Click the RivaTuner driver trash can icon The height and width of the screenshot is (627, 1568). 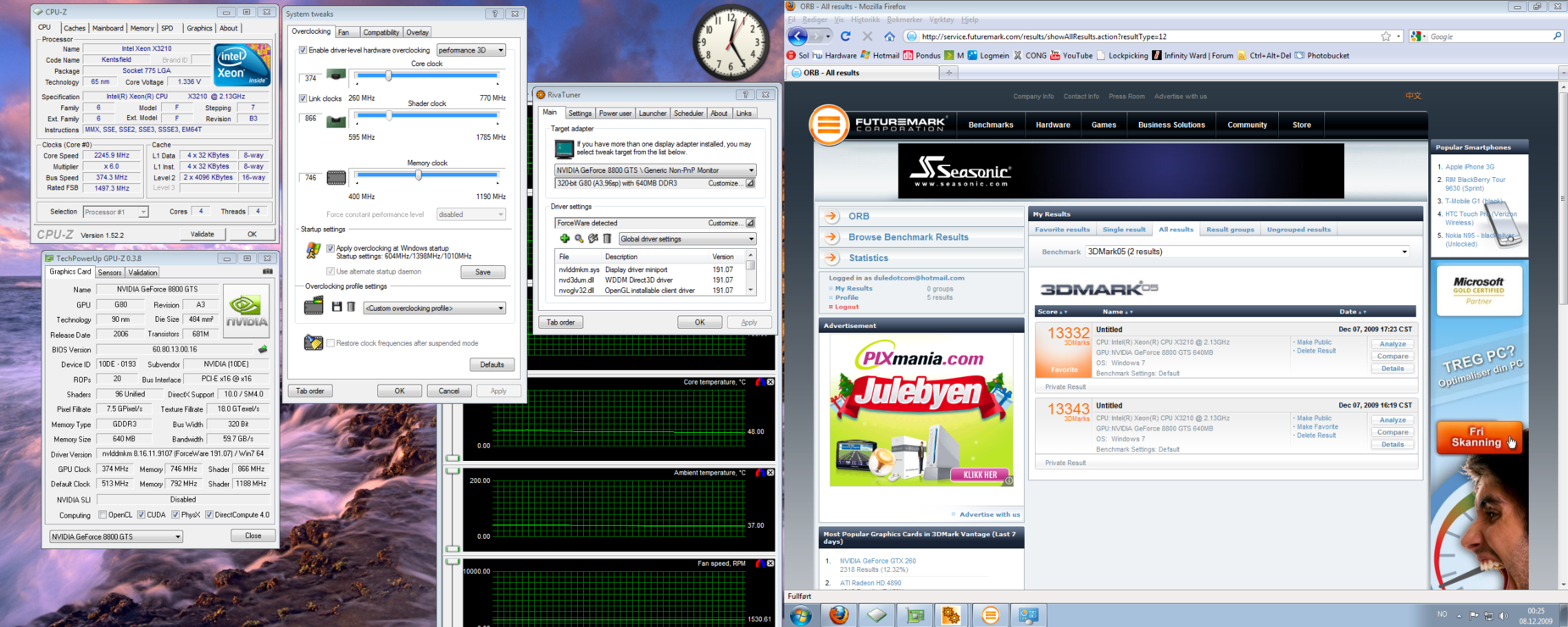[607, 239]
